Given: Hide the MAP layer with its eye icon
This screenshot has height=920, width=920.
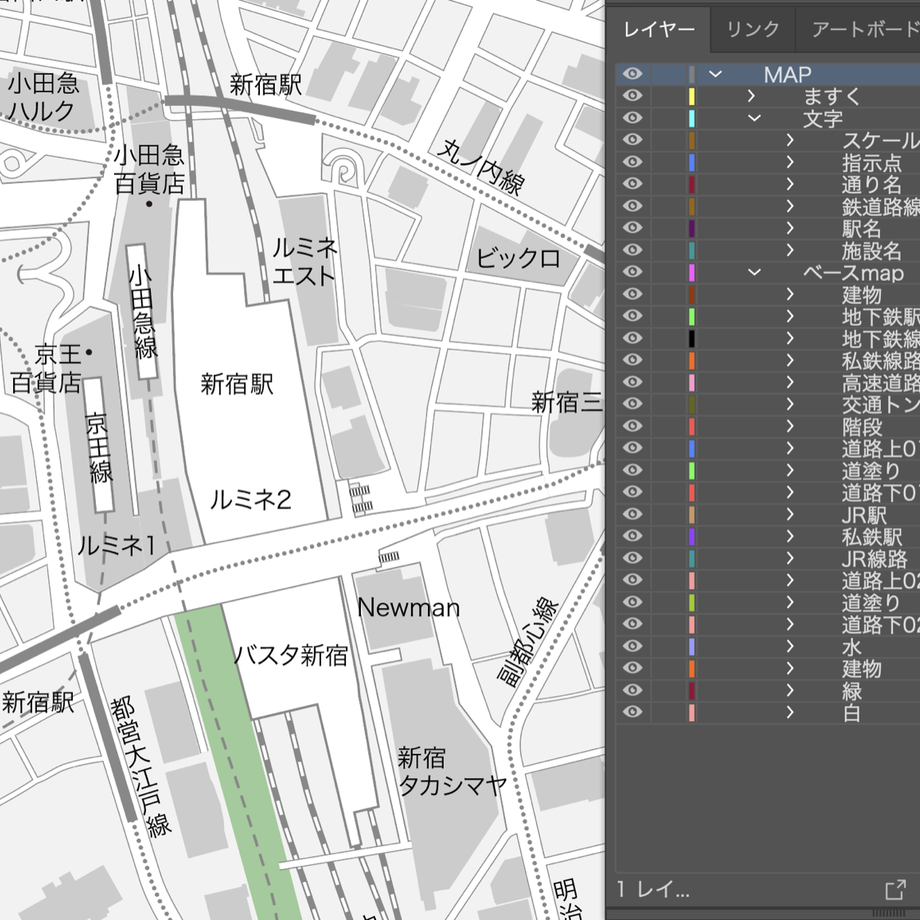Looking at the screenshot, I should (x=632, y=74).
